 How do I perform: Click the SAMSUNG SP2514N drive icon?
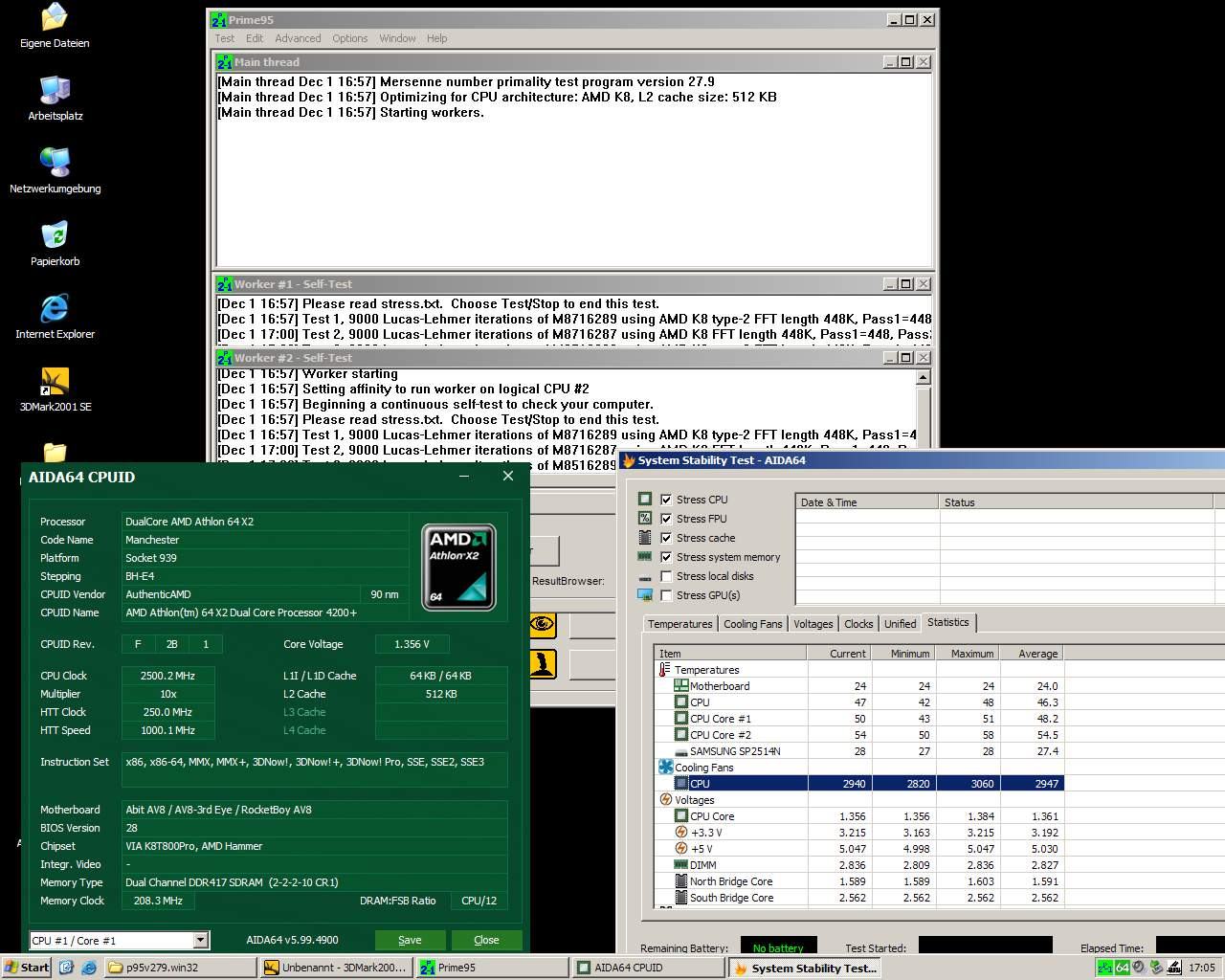(x=681, y=751)
